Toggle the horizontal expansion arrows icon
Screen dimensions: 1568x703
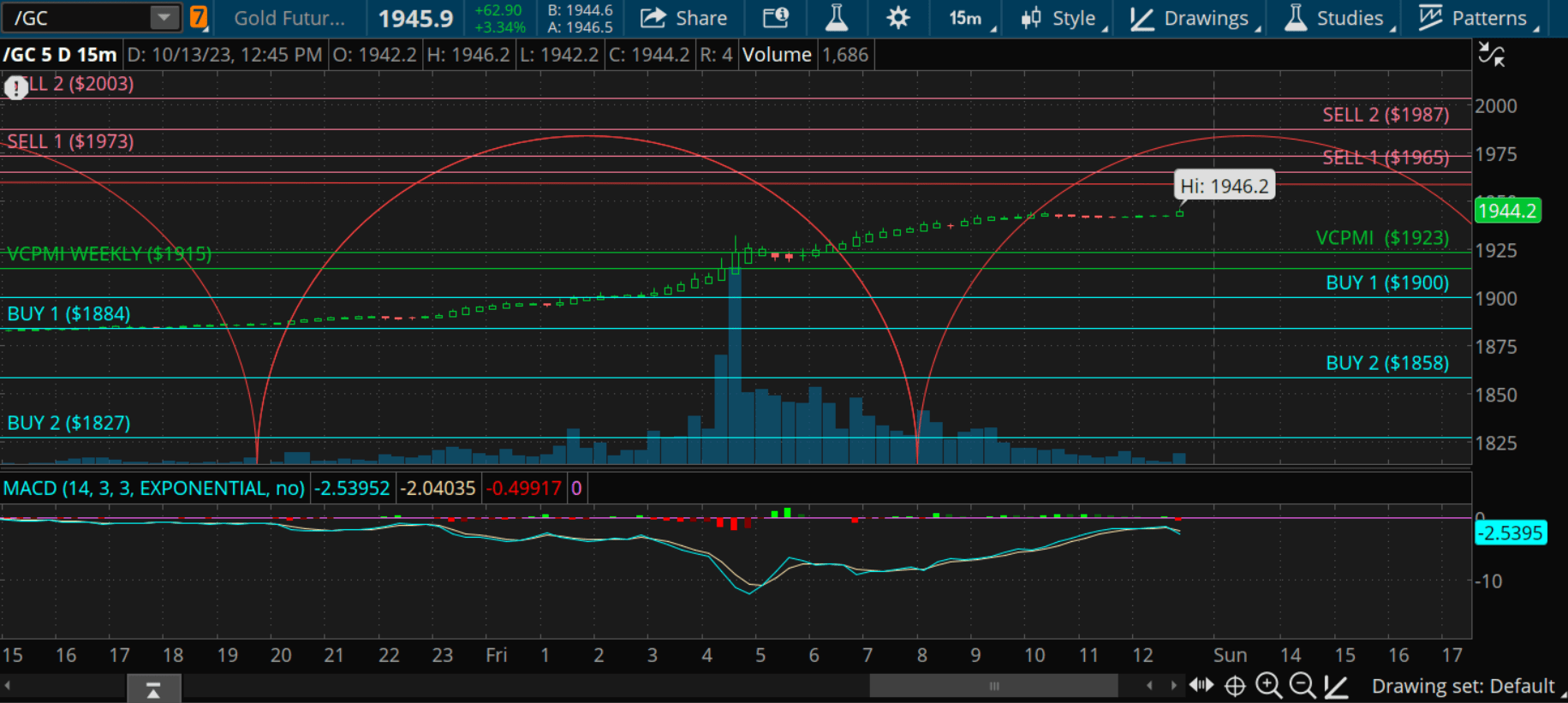point(1201,686)
